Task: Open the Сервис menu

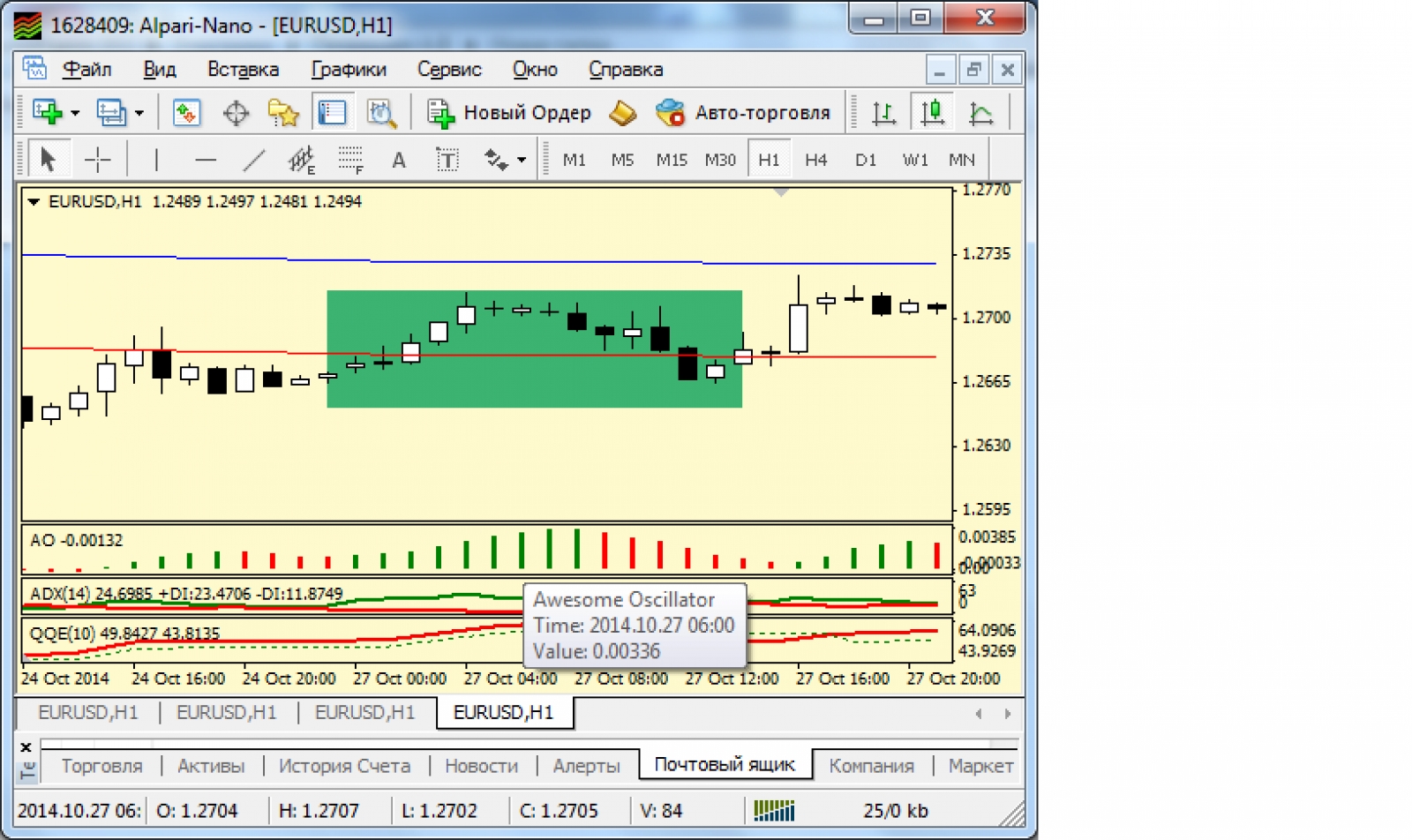Action: pos(449,70)
